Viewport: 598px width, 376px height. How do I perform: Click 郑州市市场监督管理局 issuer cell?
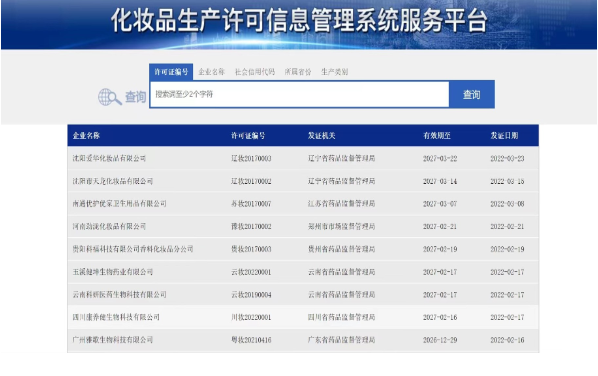tap(341, 227)
